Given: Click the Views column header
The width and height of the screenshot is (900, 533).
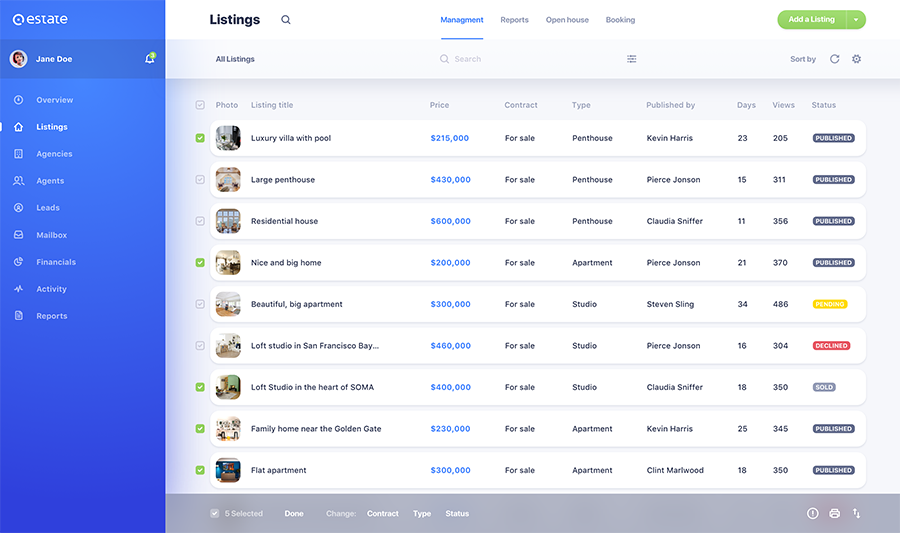Looking at the screenshot, I should tap(783, 105).
